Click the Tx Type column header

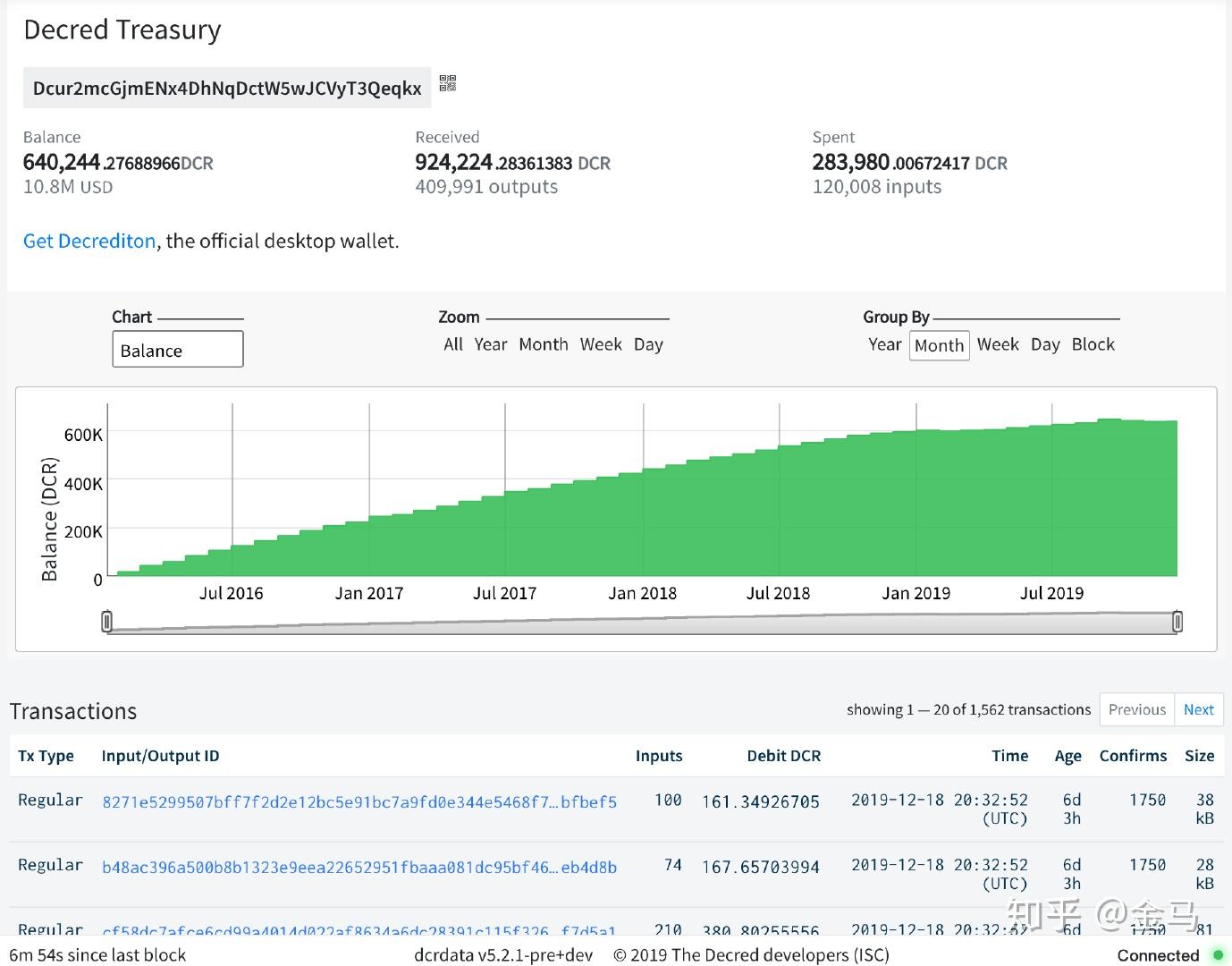[46, 756]
